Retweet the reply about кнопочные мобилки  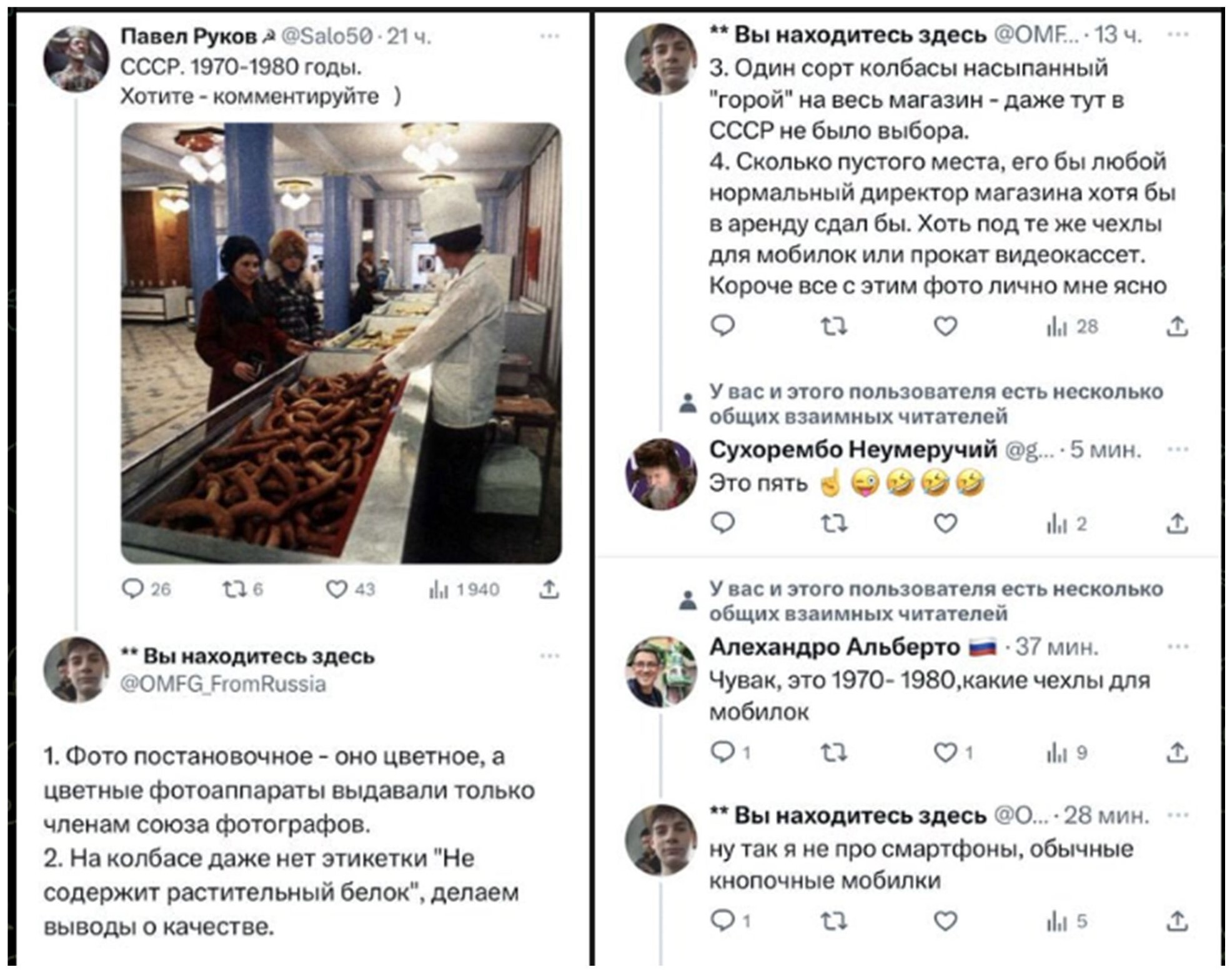834,921
